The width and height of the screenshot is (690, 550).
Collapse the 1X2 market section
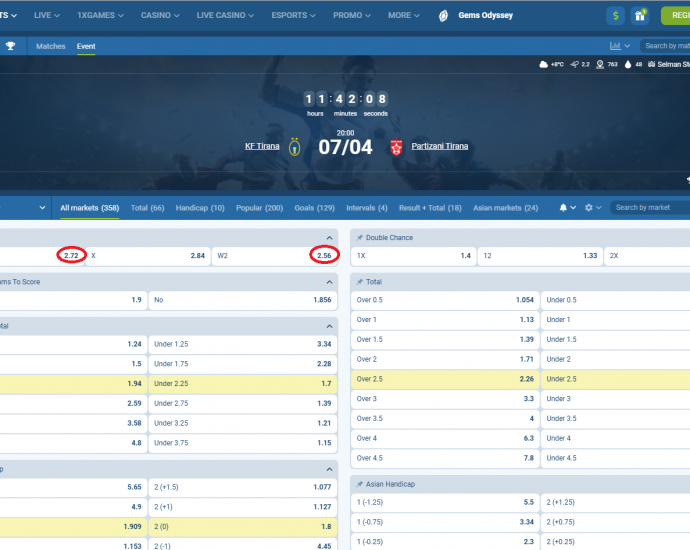[x=329, y=238]
